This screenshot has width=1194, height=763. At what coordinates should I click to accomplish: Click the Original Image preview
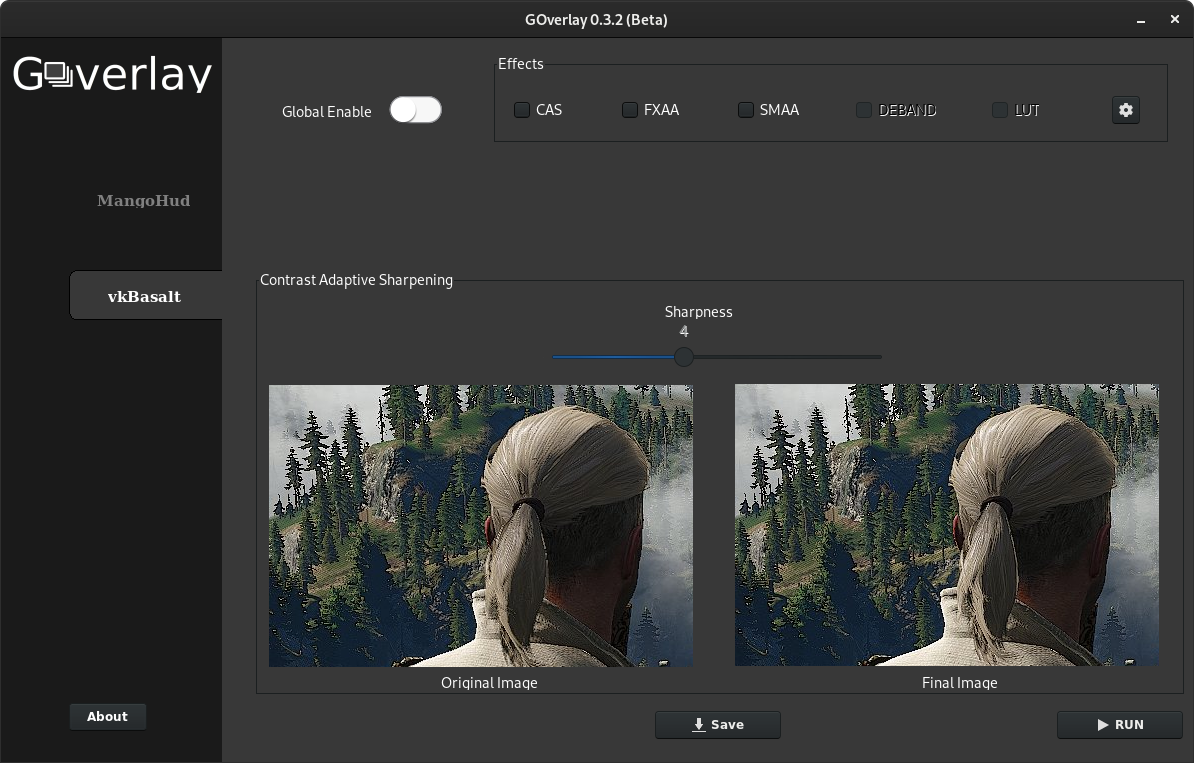point(480,525)
